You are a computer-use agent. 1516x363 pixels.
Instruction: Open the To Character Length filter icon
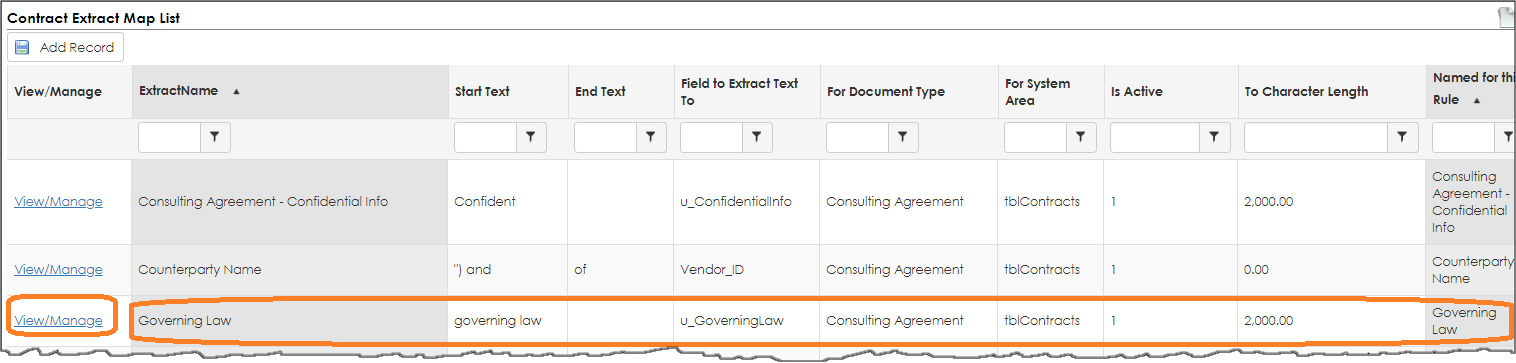(1402, 138)
